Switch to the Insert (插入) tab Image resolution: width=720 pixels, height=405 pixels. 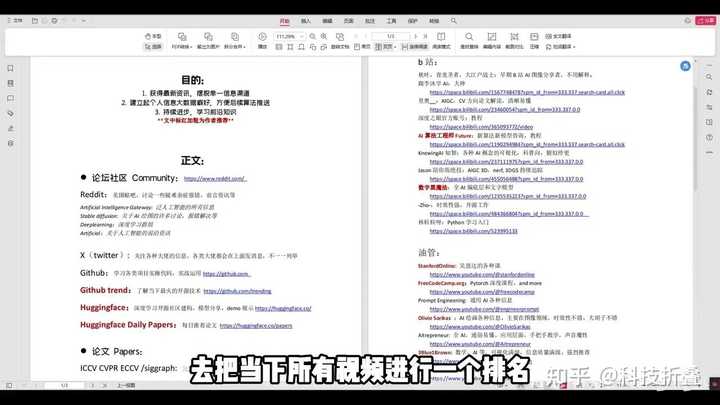pos(305,20)
